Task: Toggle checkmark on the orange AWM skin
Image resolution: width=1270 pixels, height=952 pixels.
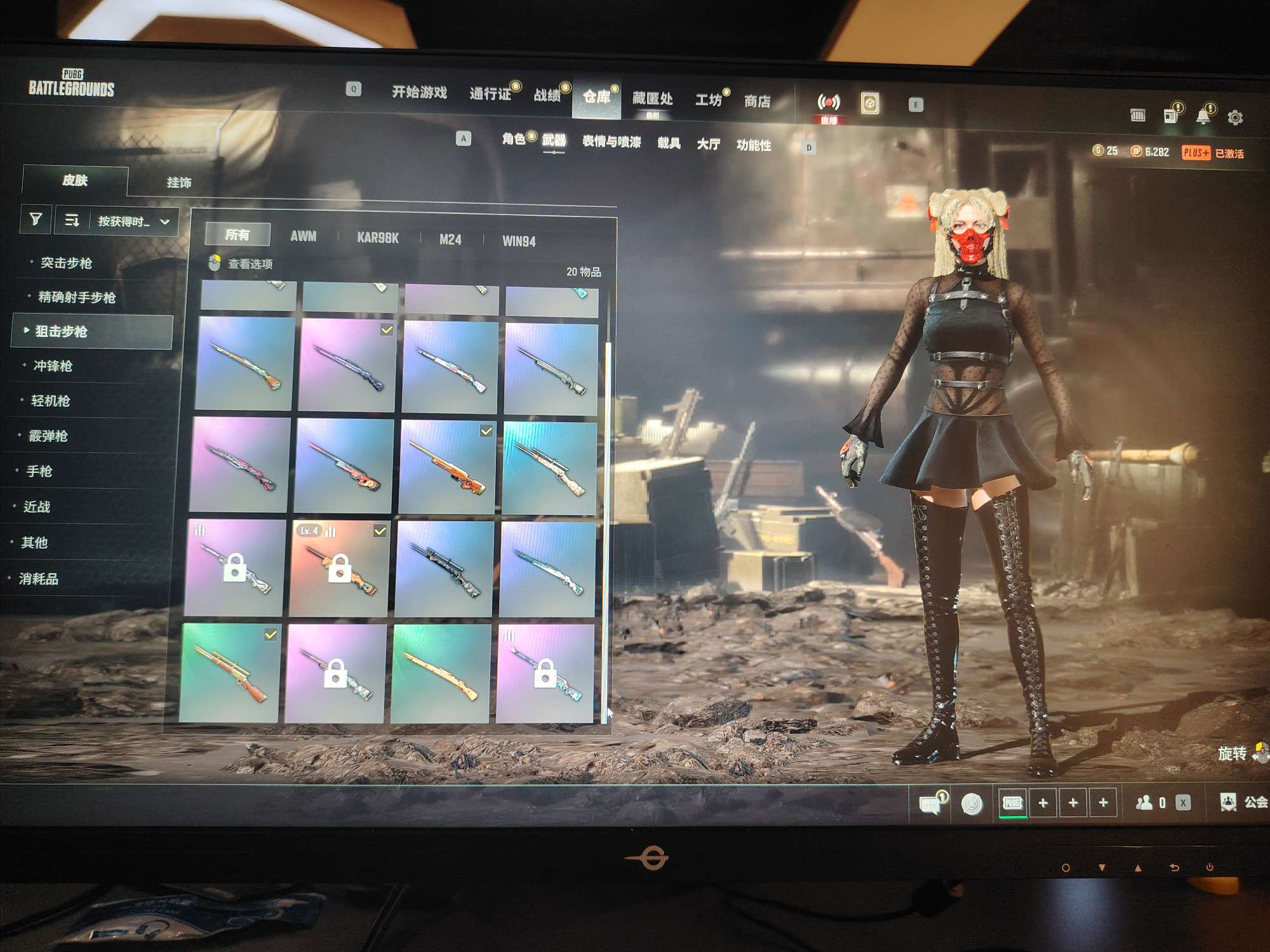Action: pos(486,431)
